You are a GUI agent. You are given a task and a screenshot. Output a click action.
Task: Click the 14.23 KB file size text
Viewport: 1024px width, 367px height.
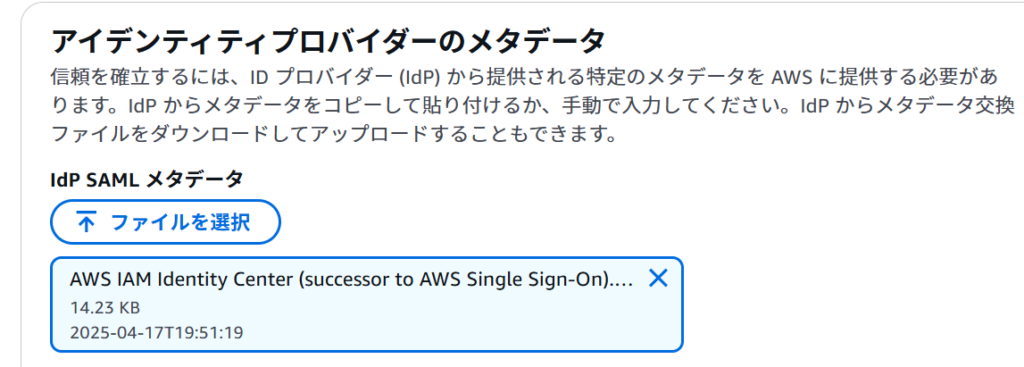click(104, 308)
